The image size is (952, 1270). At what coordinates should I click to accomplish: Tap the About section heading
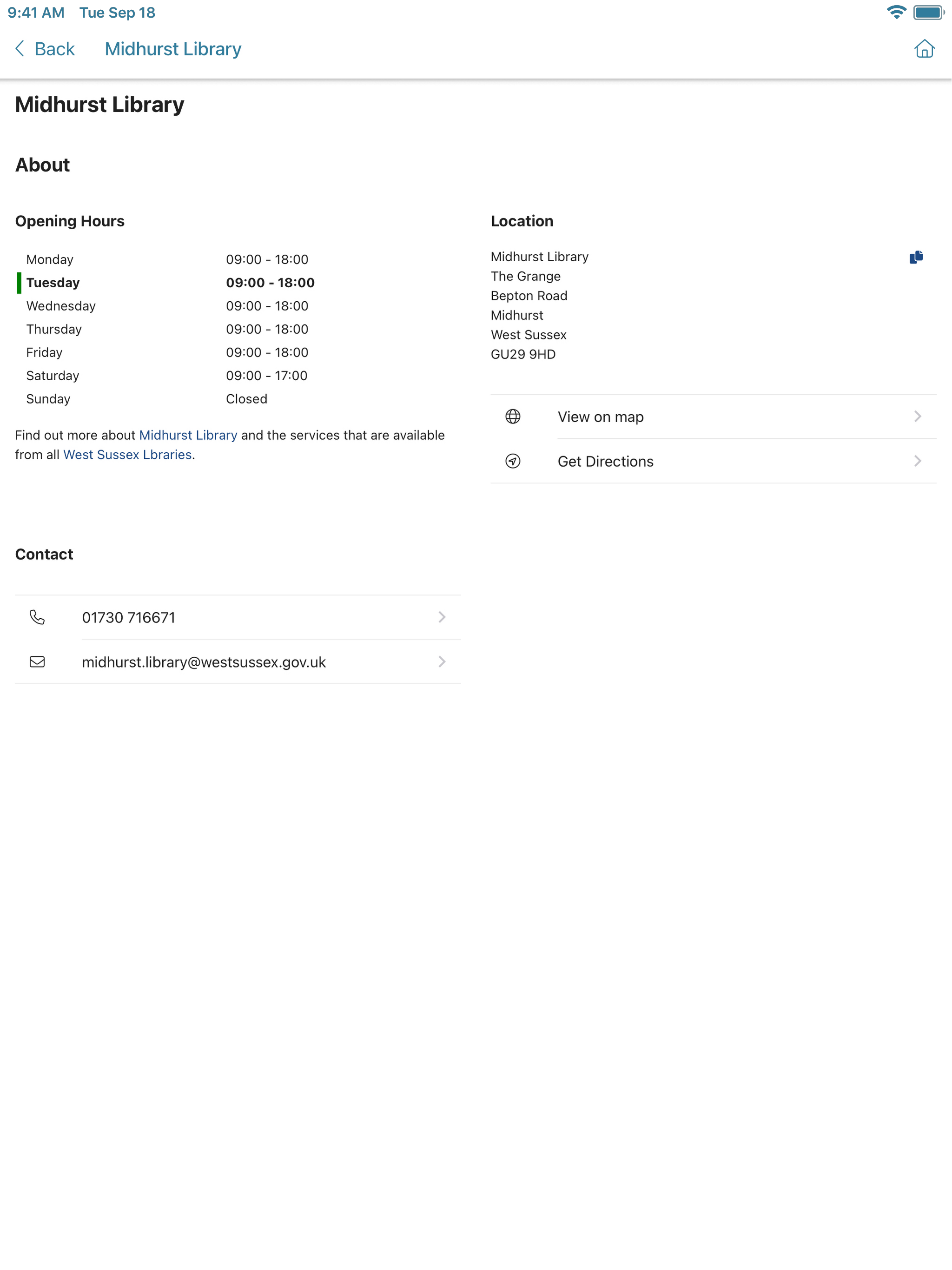(x=42, y=165)
